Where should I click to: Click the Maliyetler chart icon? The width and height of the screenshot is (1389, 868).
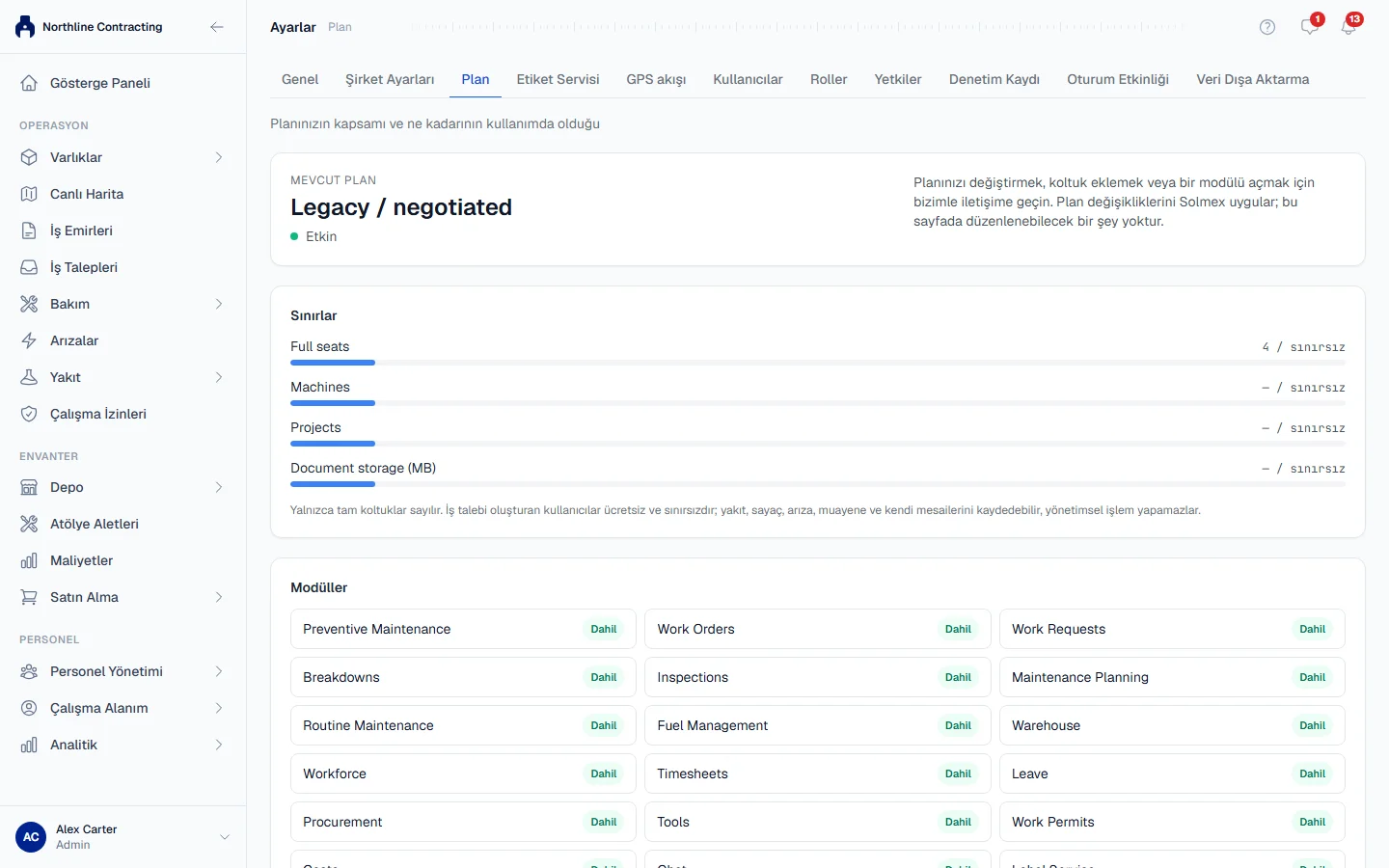pyautogui.click(x=29, y=560)
